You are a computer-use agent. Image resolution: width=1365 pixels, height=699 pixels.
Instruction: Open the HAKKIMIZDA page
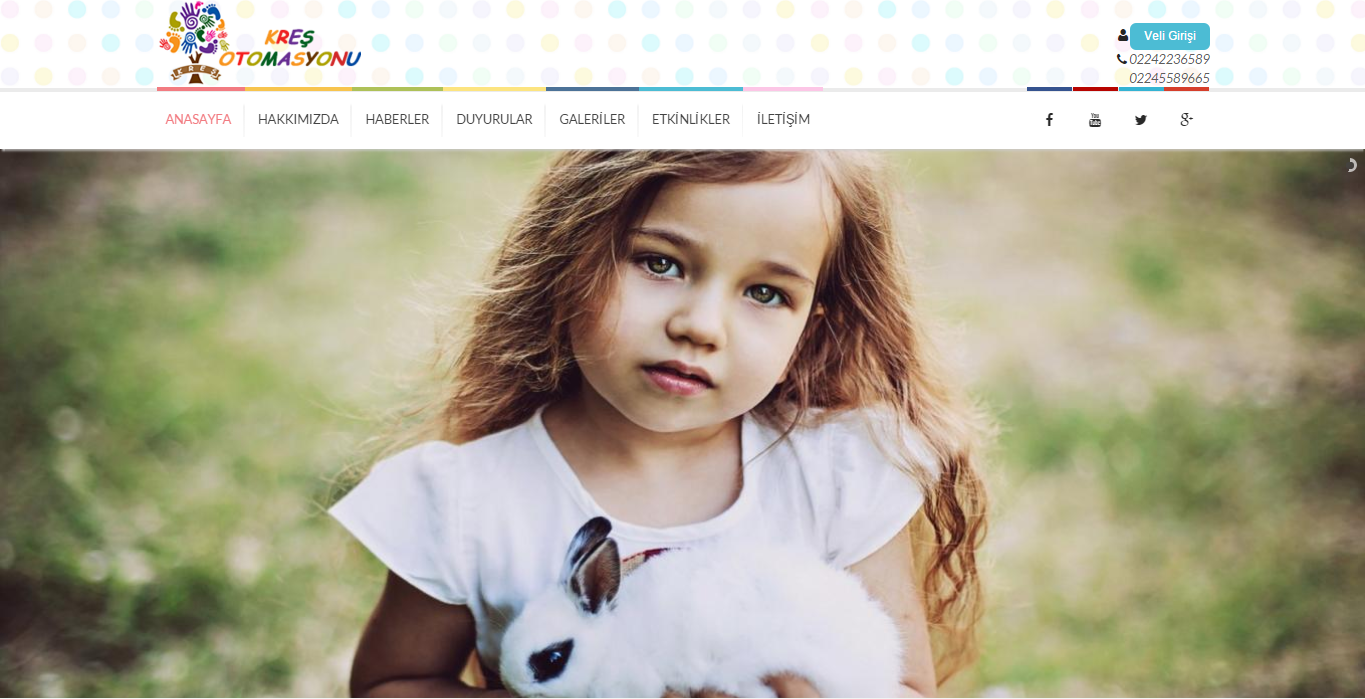coord(298,119)
